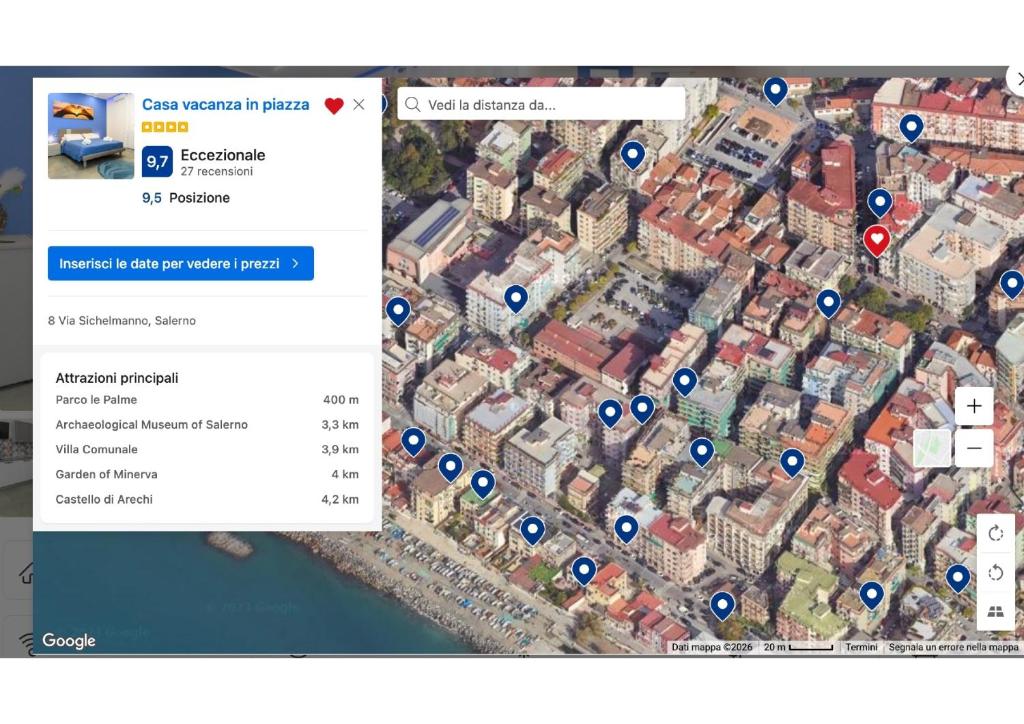Select the Castello di Arechi row
The height and width of the screenshot is (724, 1024).
click(207, 499)
